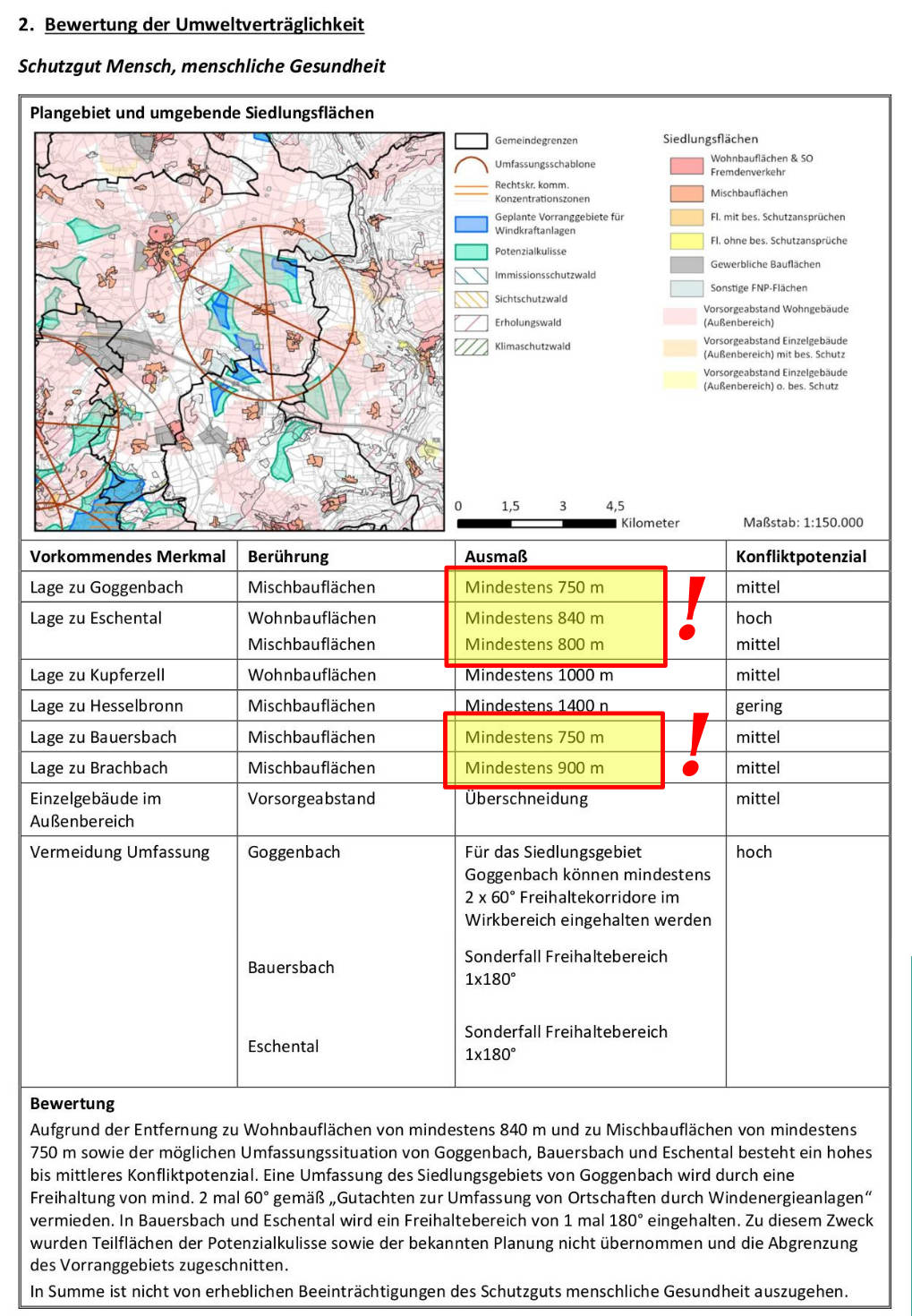Viewport: 912px width, 1316px height.
Task: Click the green Potenzialkulisse legend swatch
Action: coord(471,252)
